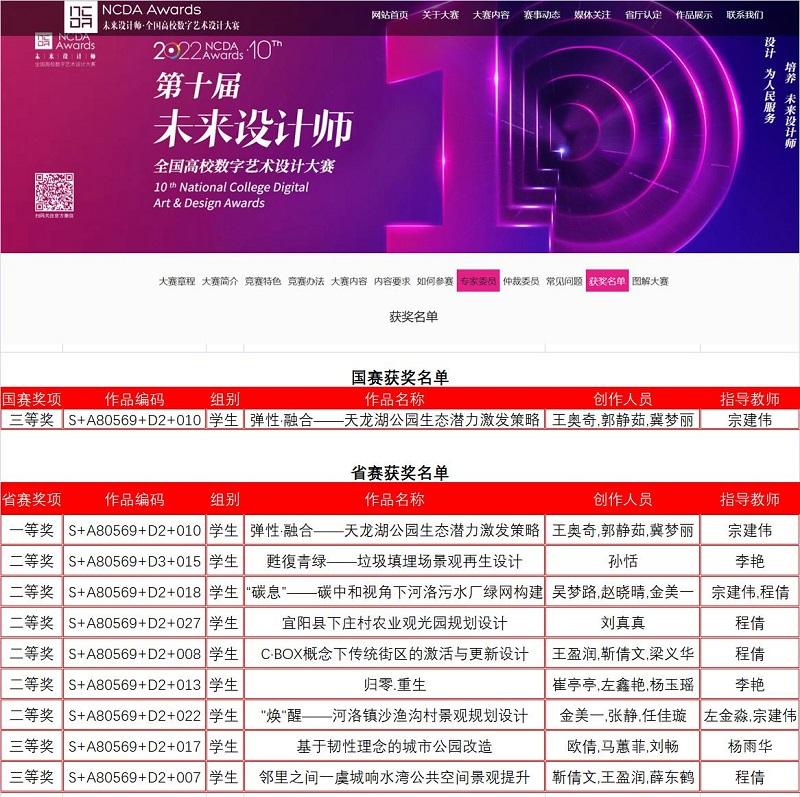Open 网站首页 in the top navigation
This screenshot has width=800, height=797.
click(x=389, y=16)
